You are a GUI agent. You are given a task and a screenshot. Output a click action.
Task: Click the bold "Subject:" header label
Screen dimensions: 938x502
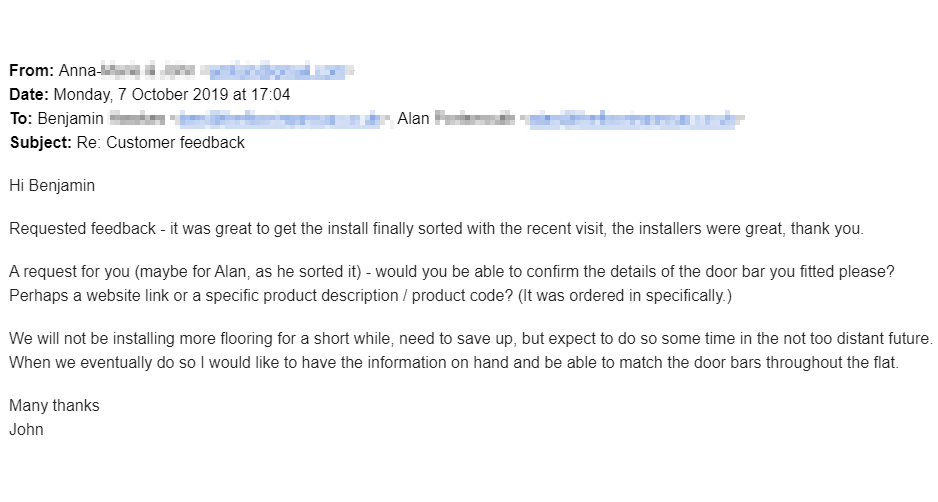40,142
